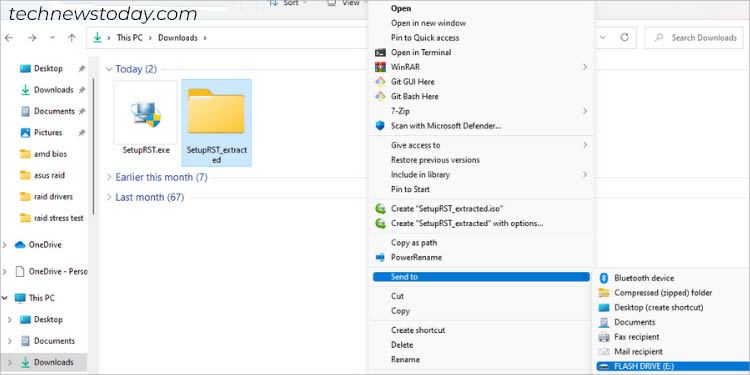Choose Pin to Start
This screenshot has width=750, height=375.
click(x=410, y=189)
